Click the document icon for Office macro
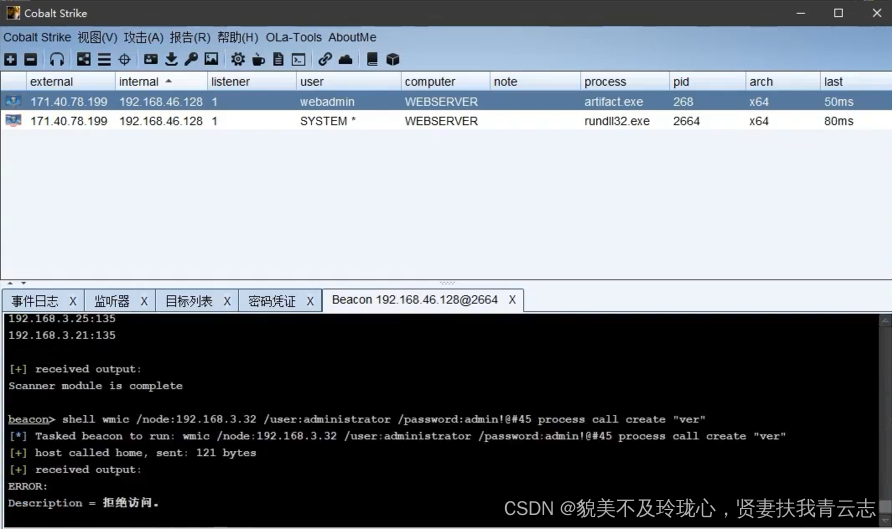 [x=278, y=59]
